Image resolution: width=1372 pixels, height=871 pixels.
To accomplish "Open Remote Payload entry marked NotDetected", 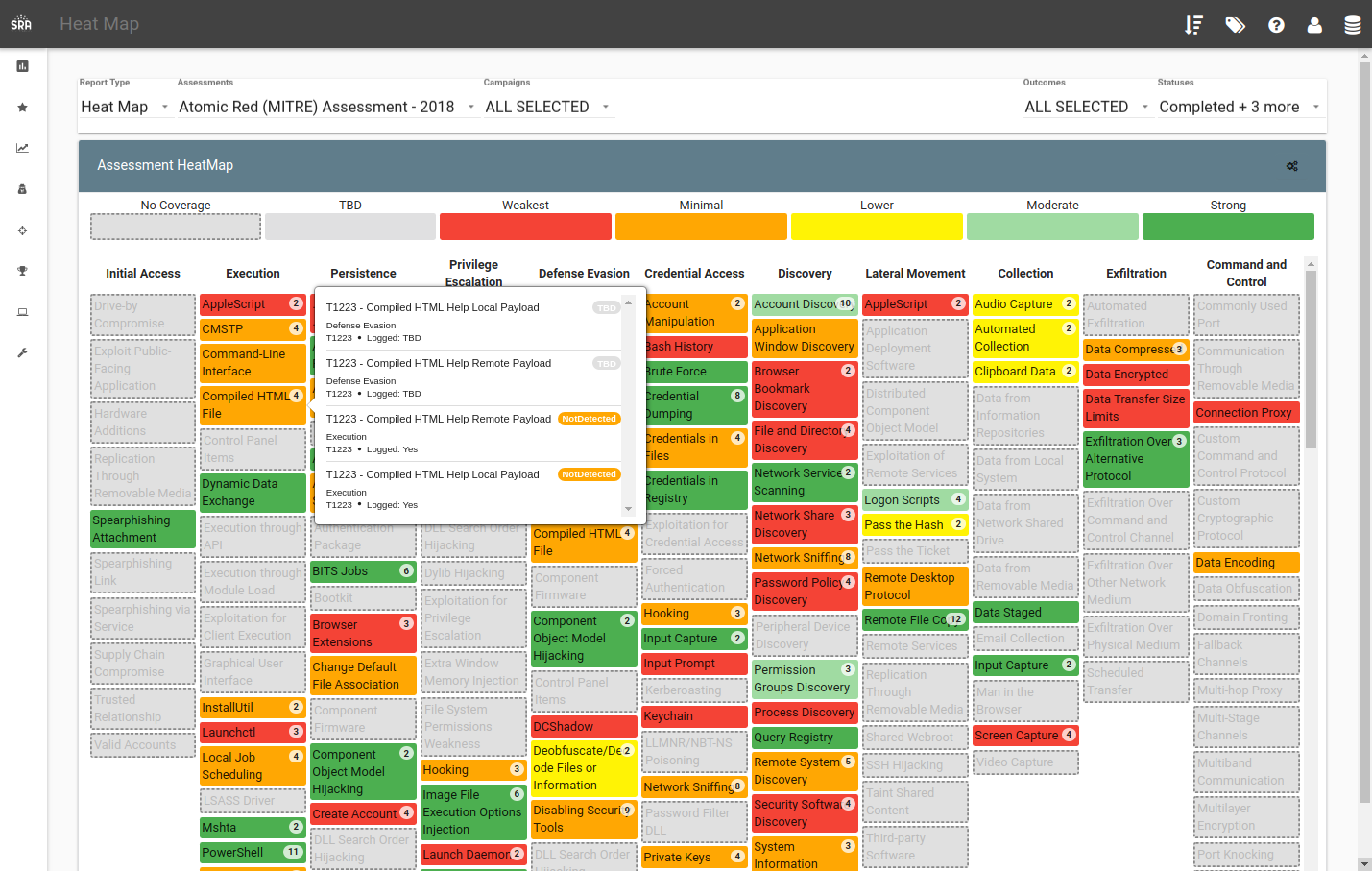I will (x=472, y=433).
